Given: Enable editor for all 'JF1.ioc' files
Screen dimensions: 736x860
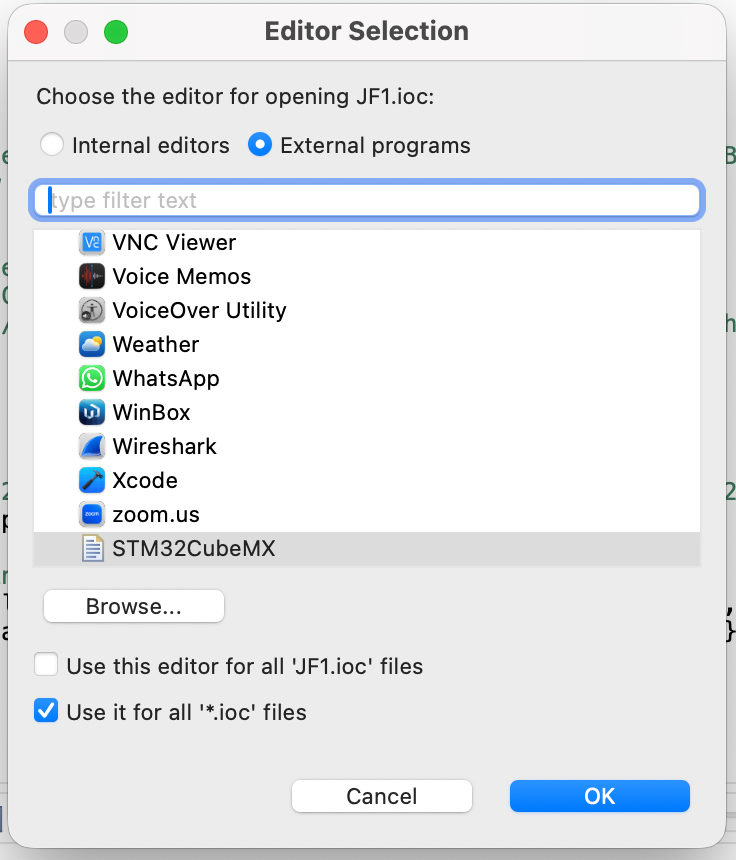Looking at the screenshot, I should tap(46, 666).
